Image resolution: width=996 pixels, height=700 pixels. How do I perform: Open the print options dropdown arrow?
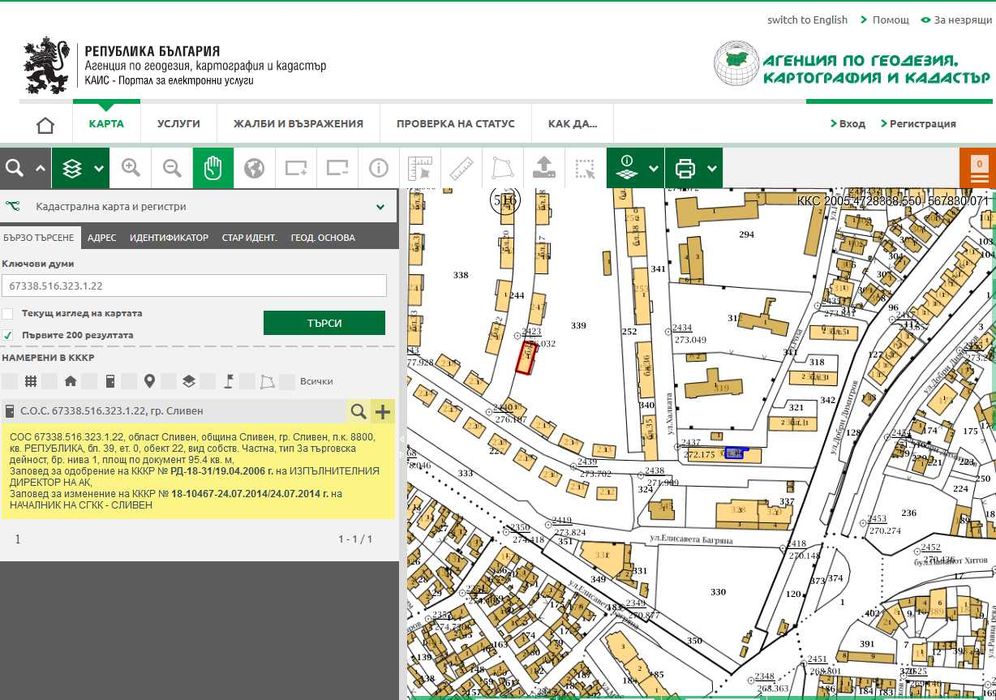[712, 169]
